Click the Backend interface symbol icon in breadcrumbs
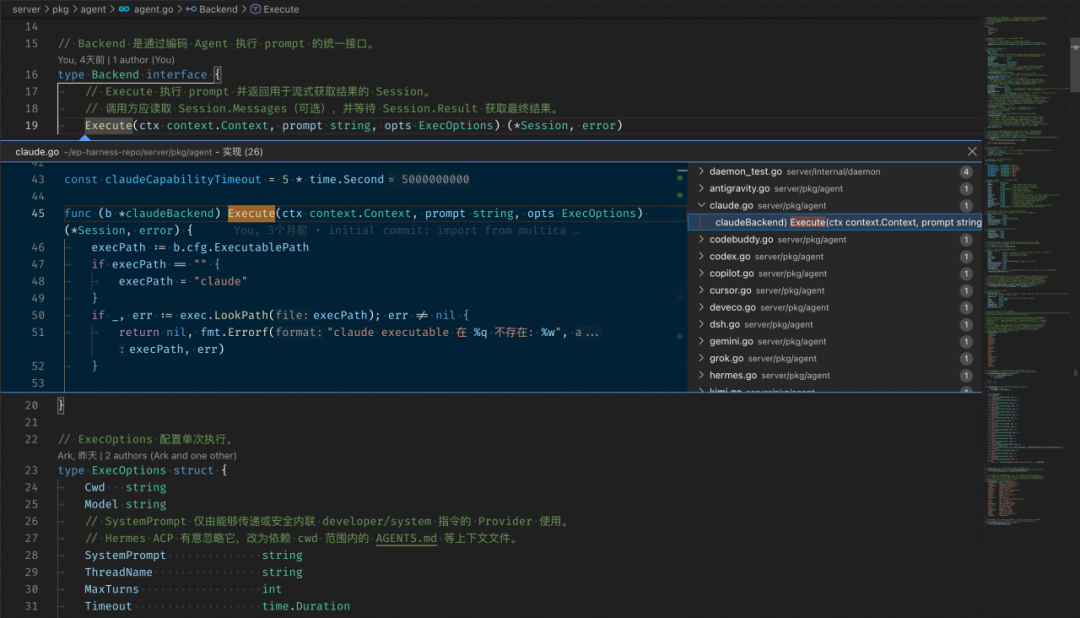Viewport: 1080px width, 618px height. point(191,9)
